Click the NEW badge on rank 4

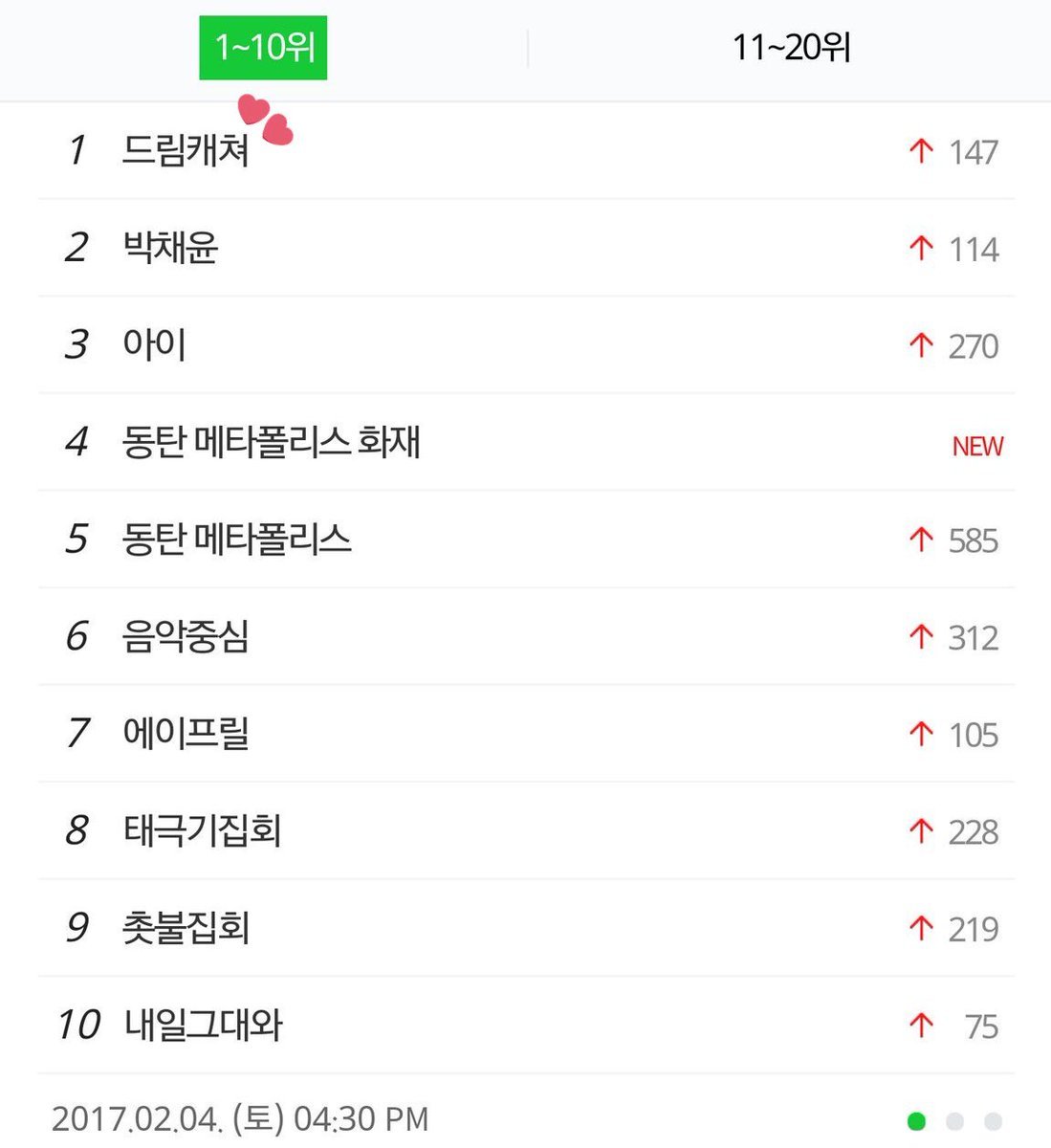(x=977, y=446)
